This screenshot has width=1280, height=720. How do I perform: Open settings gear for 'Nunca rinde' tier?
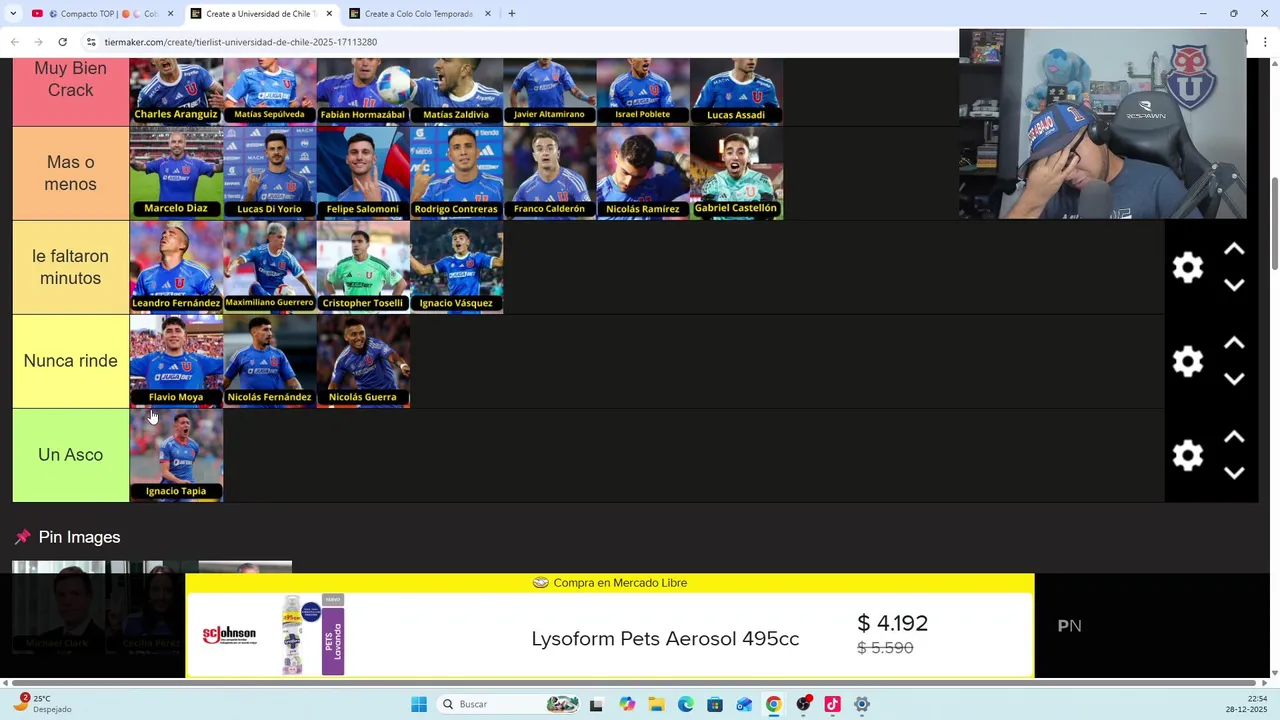[1188, 361]
